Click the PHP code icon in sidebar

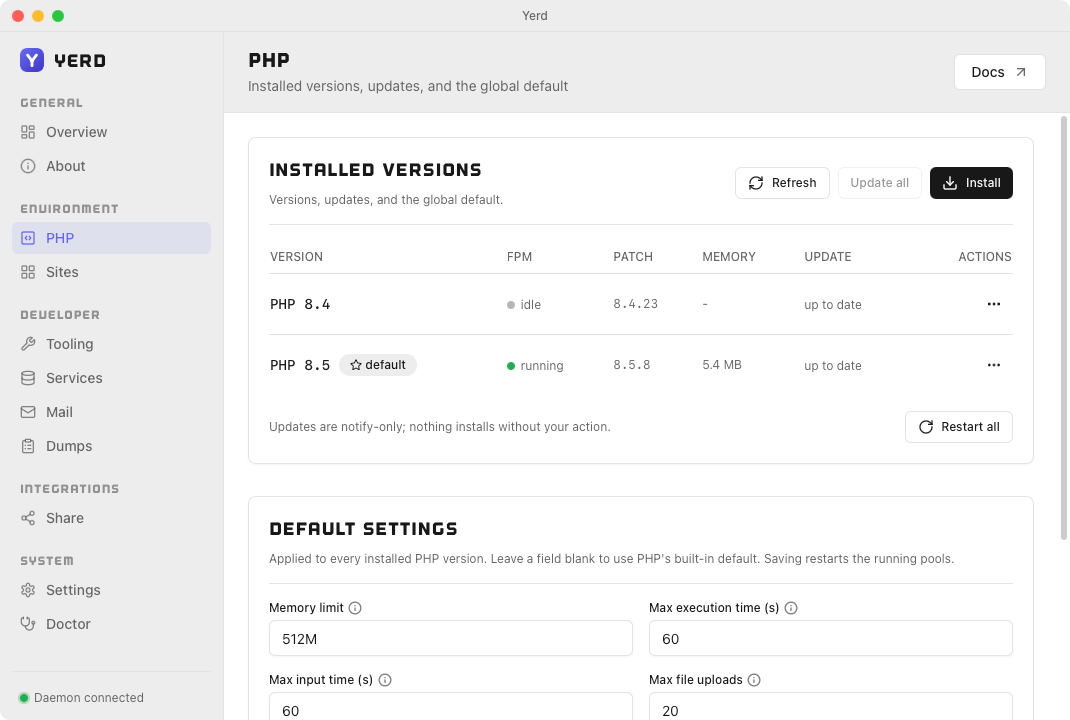[x=28, y=238]
